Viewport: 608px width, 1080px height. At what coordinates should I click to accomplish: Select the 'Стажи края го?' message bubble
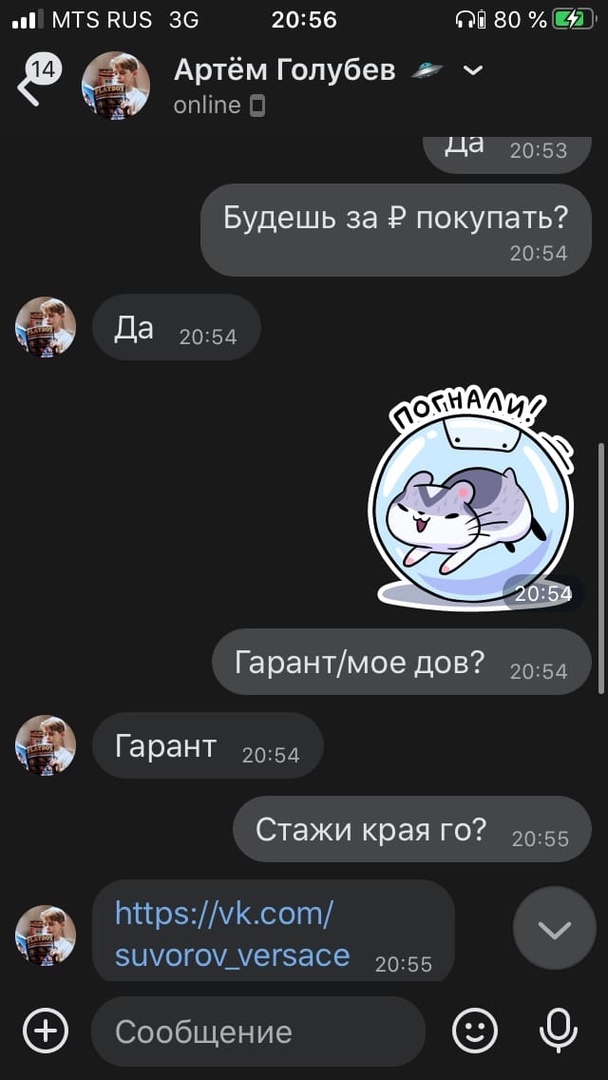[x=412, y=829]
